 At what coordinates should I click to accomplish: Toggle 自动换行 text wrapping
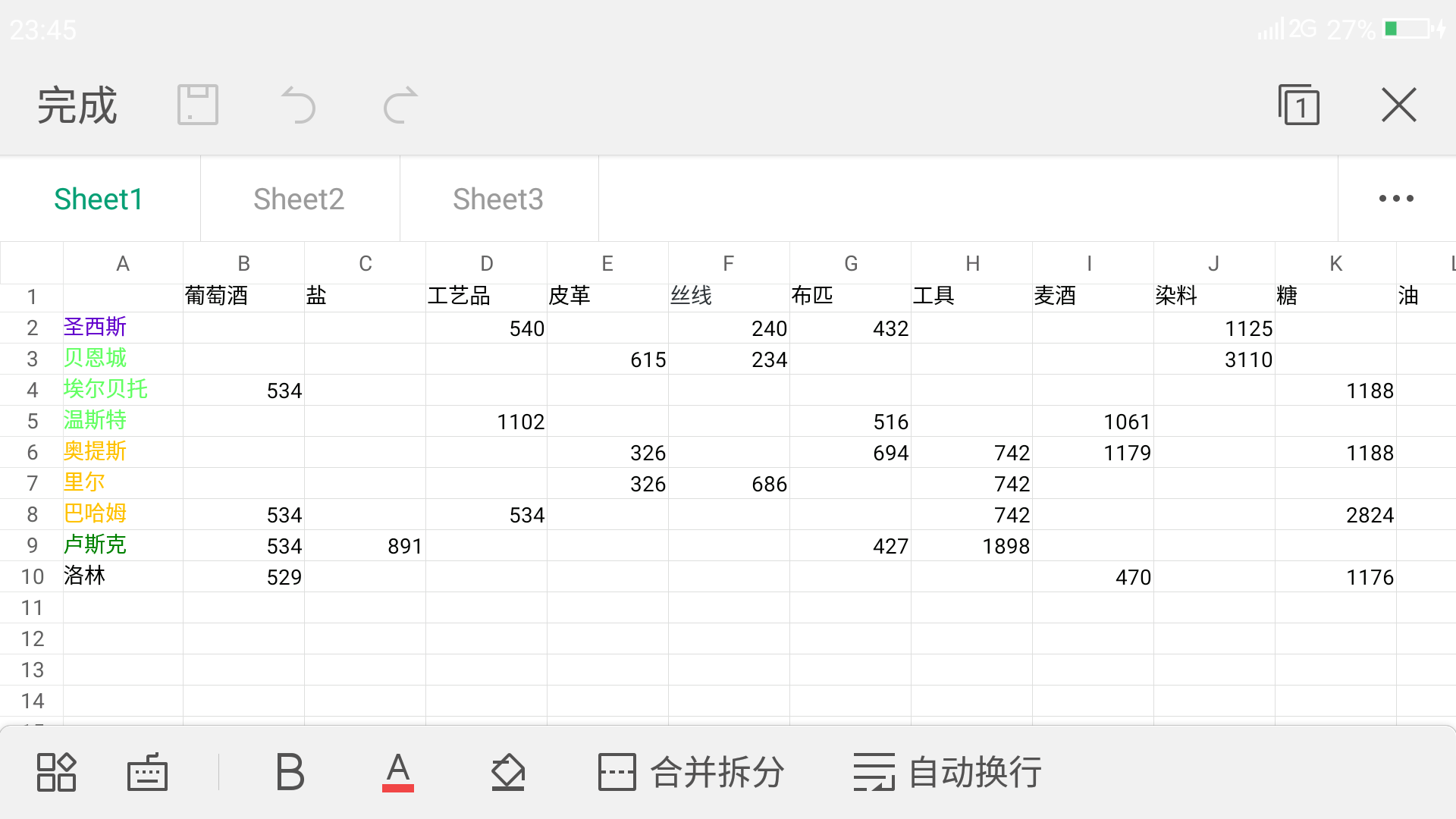click(x=947, y=772)
